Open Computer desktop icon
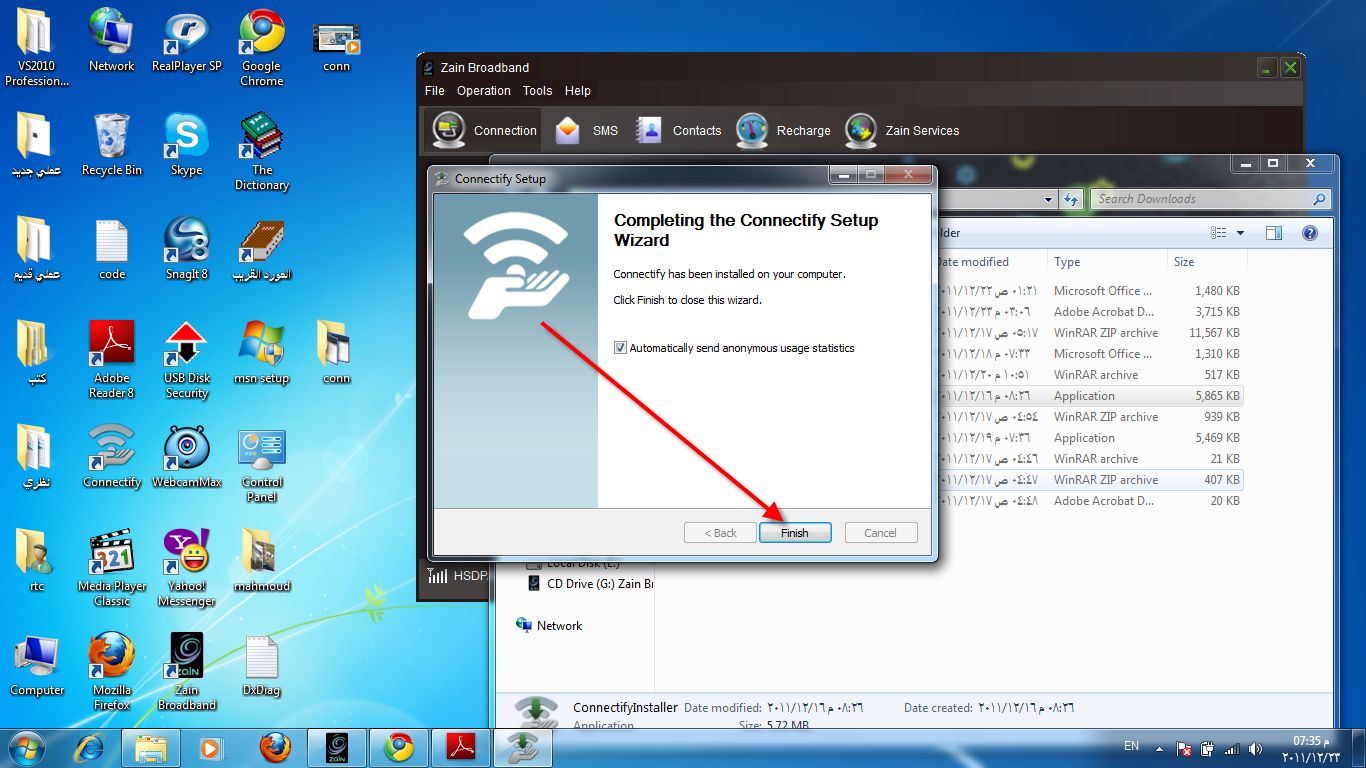The height and width of the screenshot is (768, 1366). (37, 665)
